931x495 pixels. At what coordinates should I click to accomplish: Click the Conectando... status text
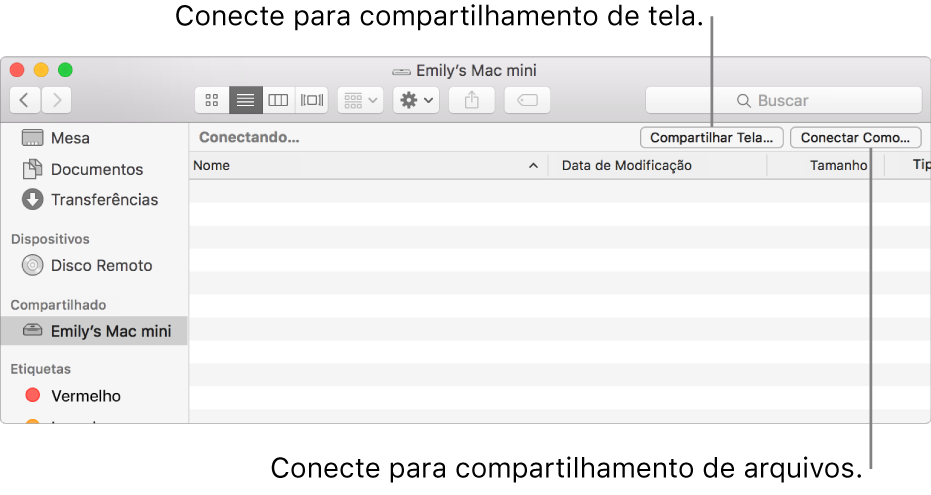coord(249,138)
